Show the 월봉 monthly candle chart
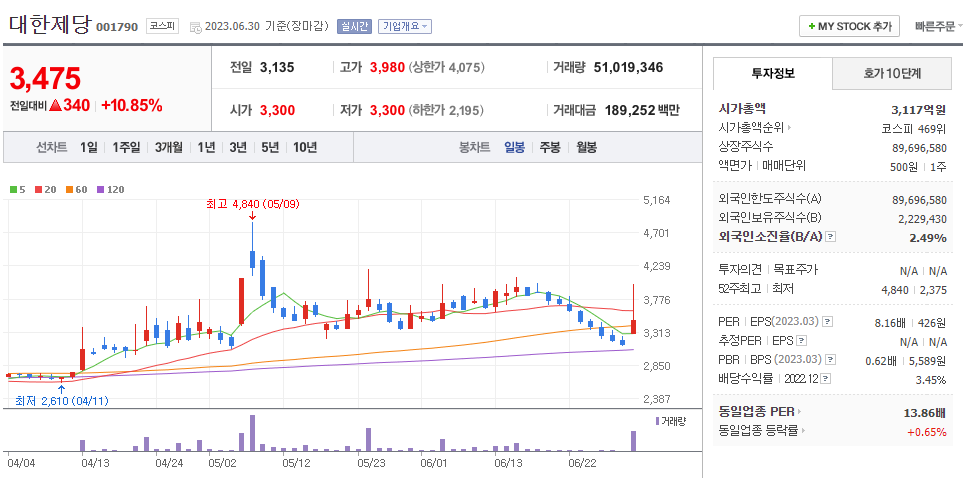The image size is (971, 478). pos(586,147)
